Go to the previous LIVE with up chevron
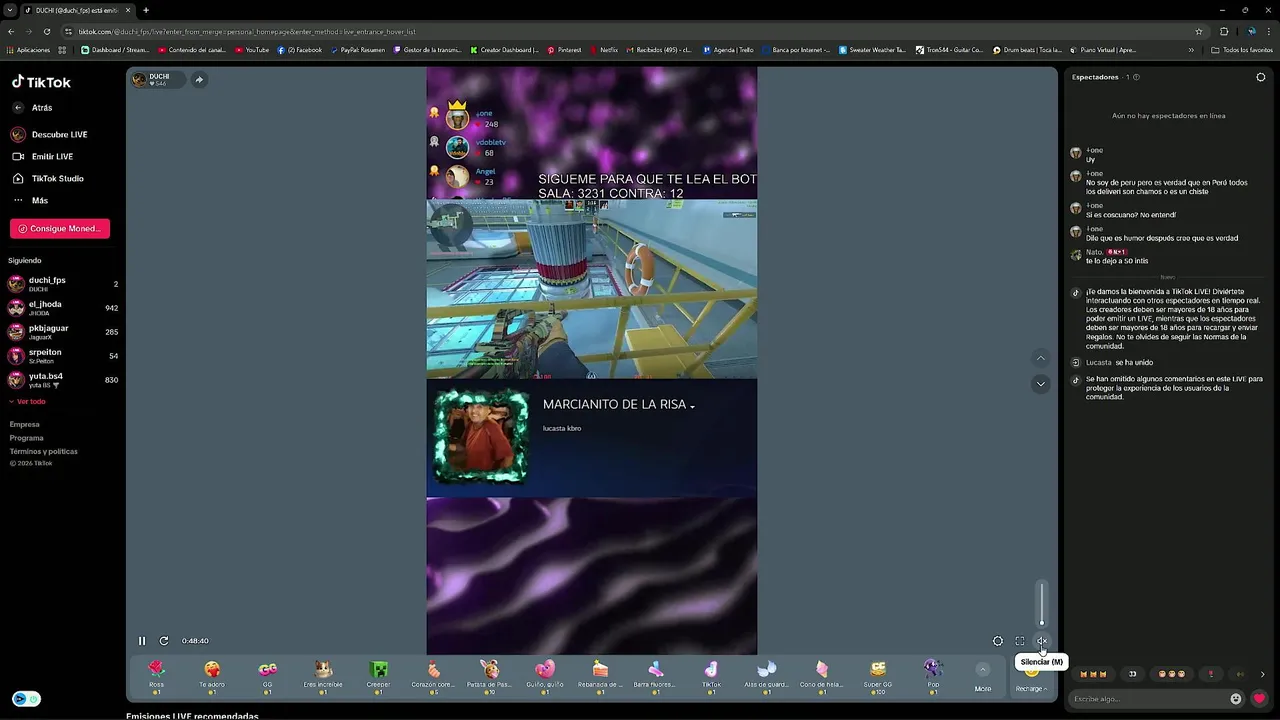The width and height of the screenshot is (1280, 720). [1041, 358]
